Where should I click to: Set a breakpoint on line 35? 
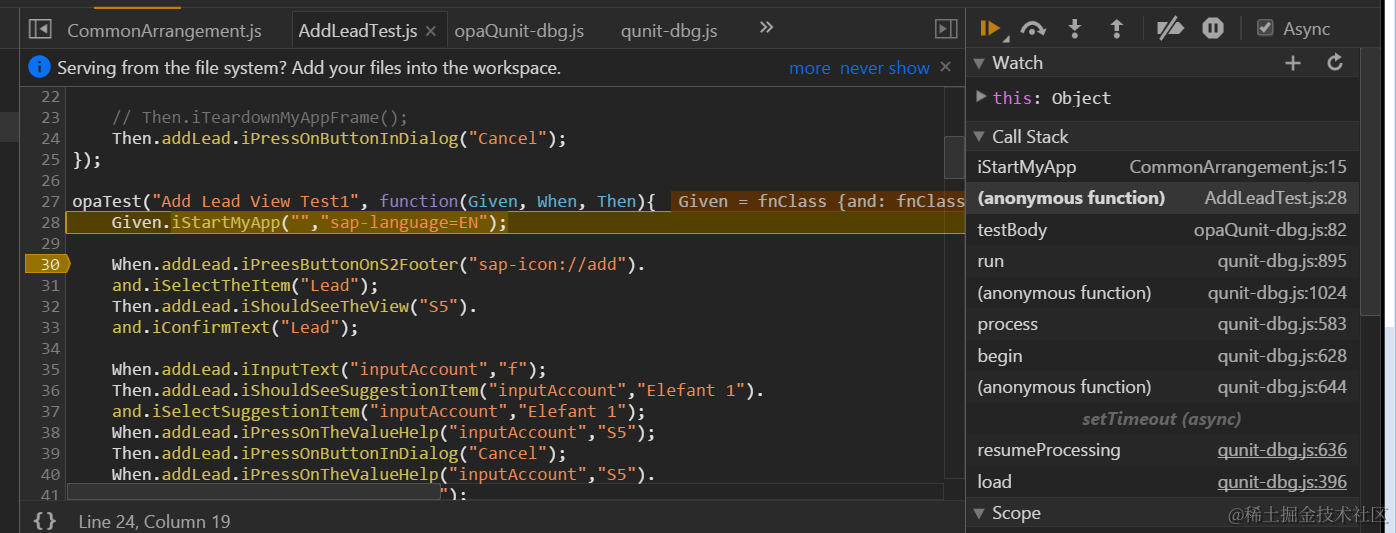(50, 369)
